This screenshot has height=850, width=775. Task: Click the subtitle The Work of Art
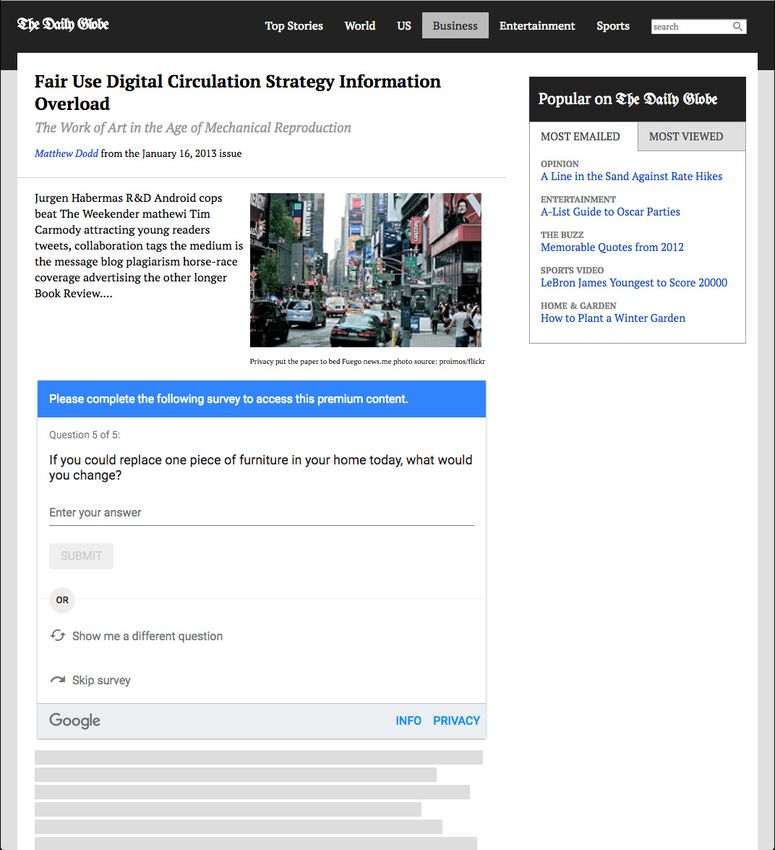click(193, 127)
